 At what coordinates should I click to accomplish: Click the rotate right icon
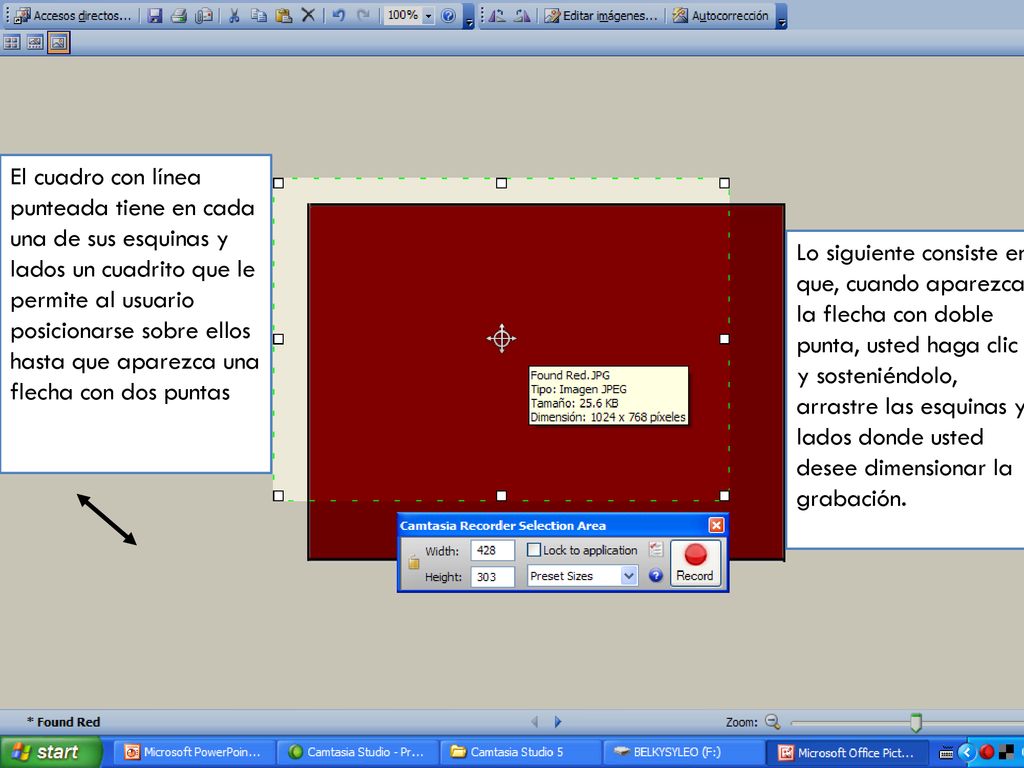pos(521,16)
